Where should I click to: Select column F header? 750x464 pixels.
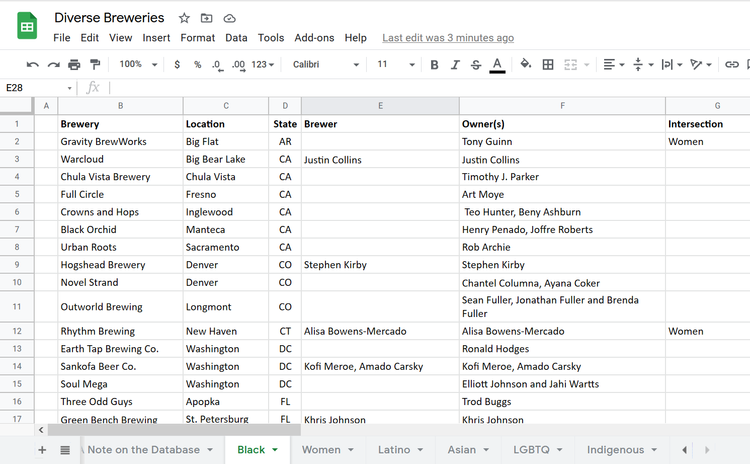562,106
